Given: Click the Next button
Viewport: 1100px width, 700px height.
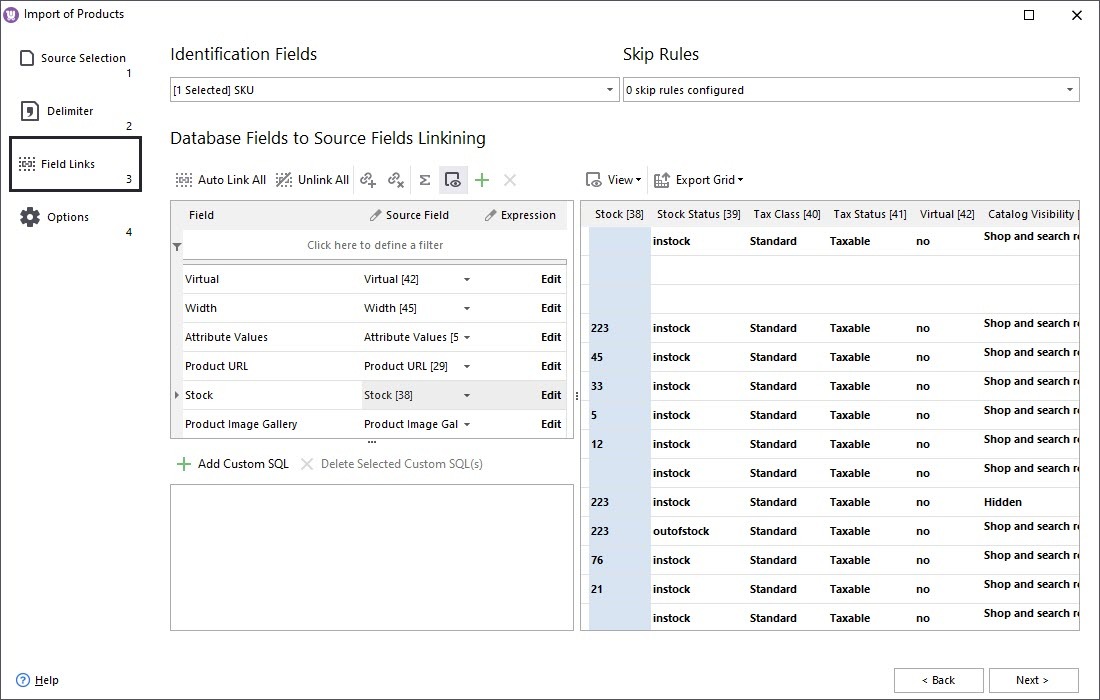Looking at the screenshot, I should click(x=1034, y=680).
